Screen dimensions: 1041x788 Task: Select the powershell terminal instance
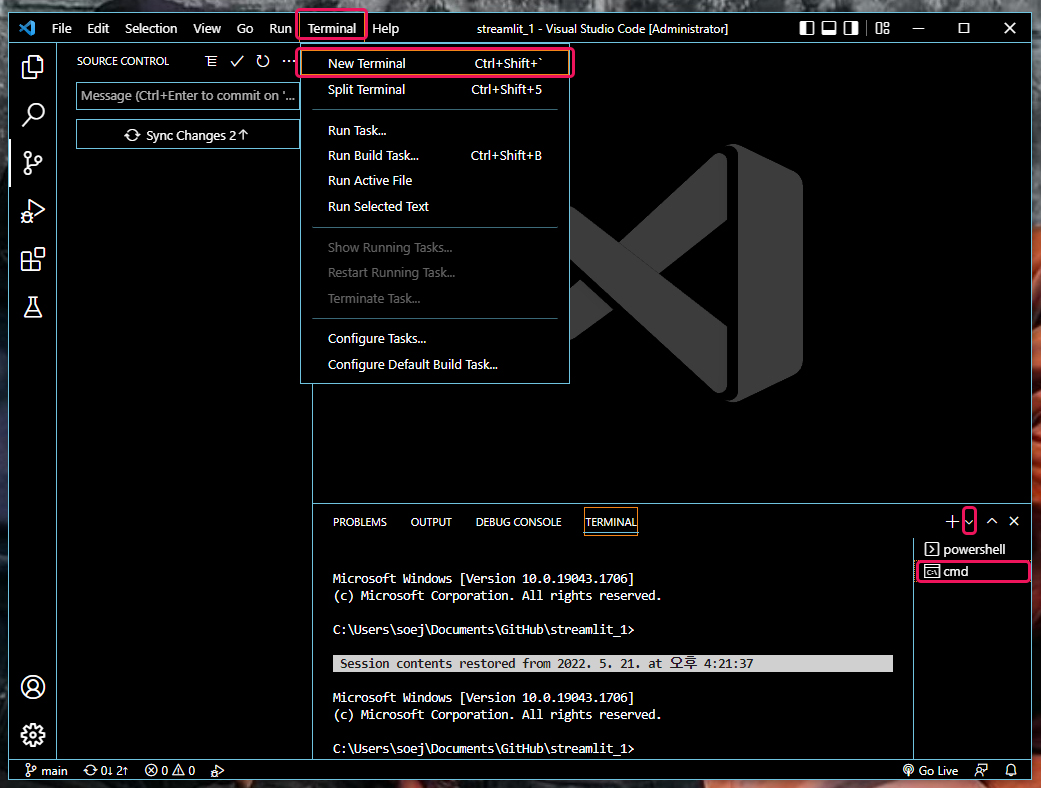pyautogui.click(x=973, y=549)
